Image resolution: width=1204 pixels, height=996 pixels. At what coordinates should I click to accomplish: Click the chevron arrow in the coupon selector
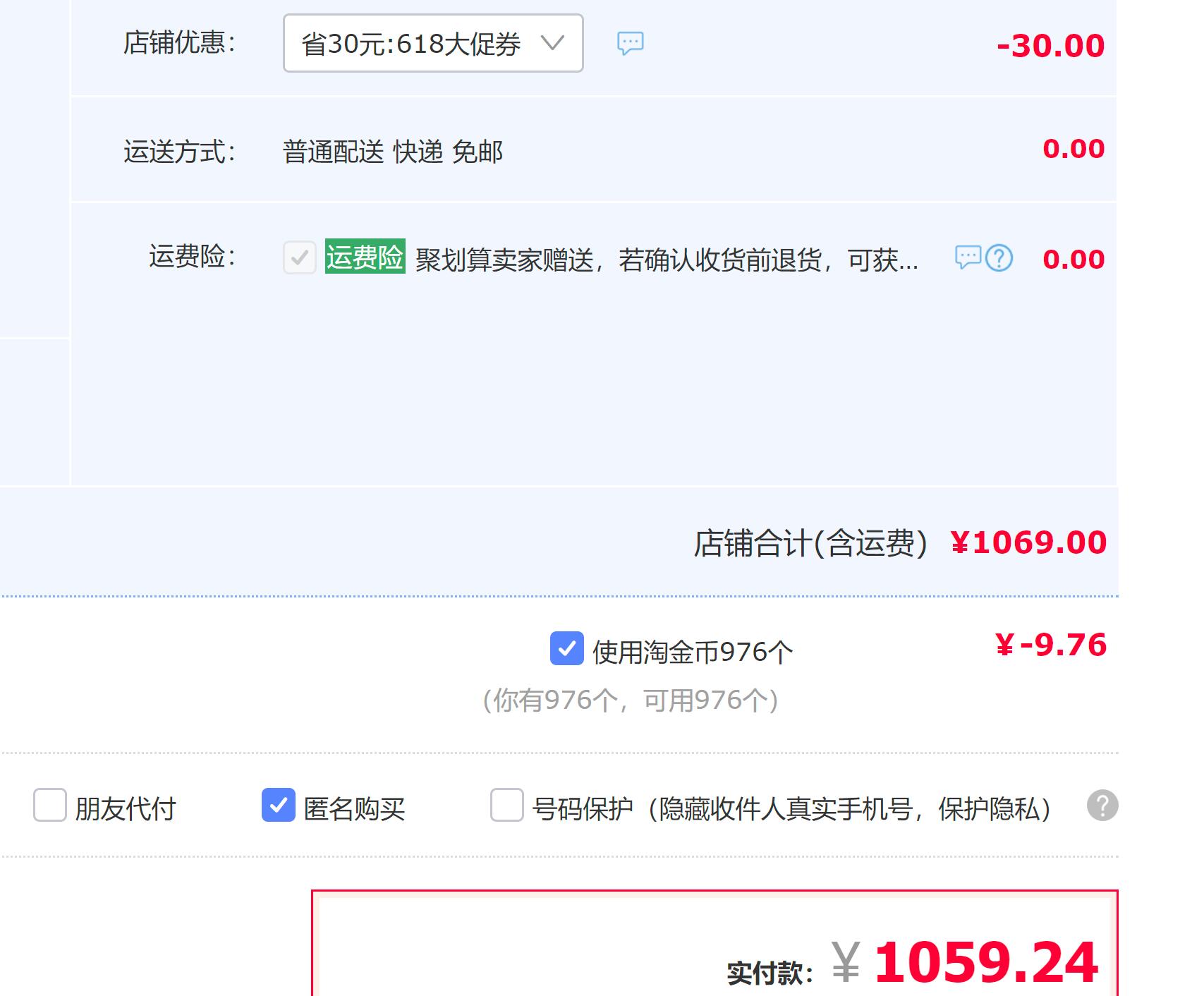click(552, 43)
